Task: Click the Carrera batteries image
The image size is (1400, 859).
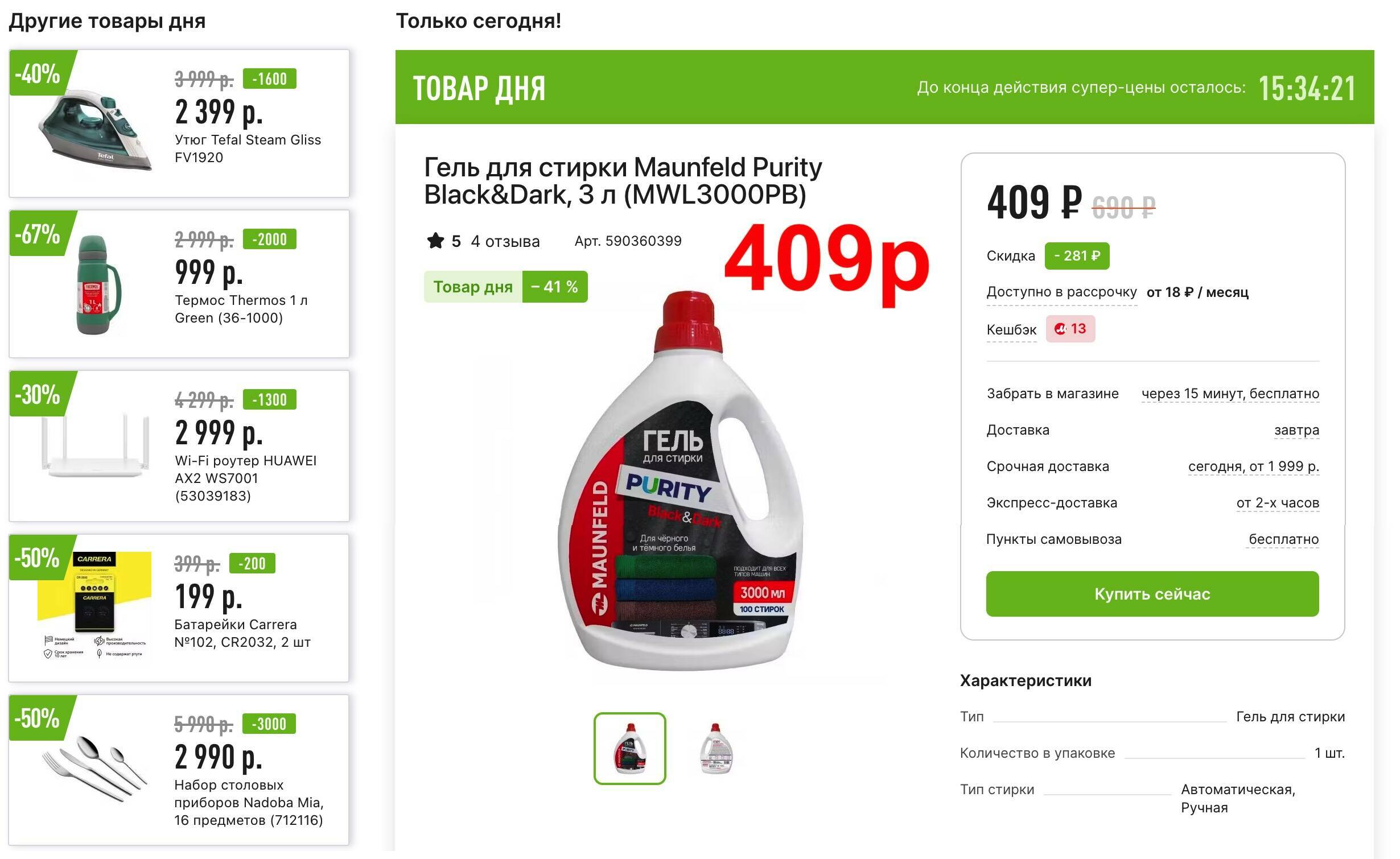Action: click(x=94, y=605)
